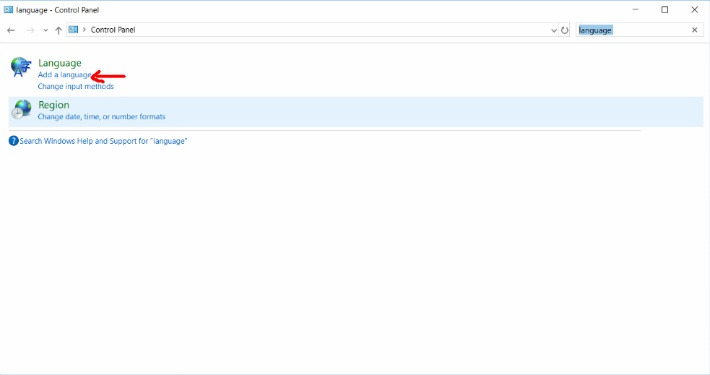Click Change input methods link

(76, 87)
